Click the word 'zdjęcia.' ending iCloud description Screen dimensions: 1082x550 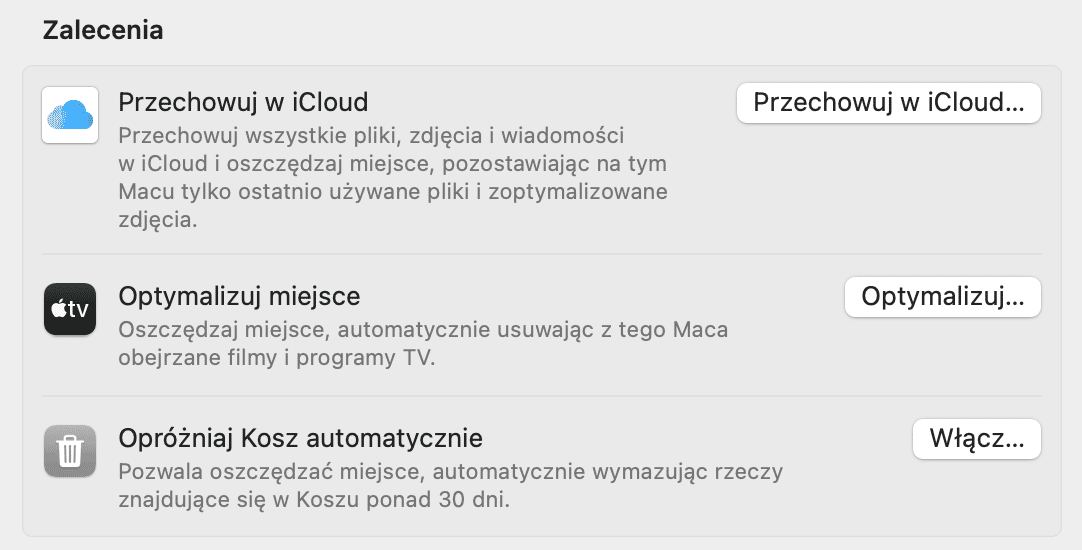(x=158, y=219)
